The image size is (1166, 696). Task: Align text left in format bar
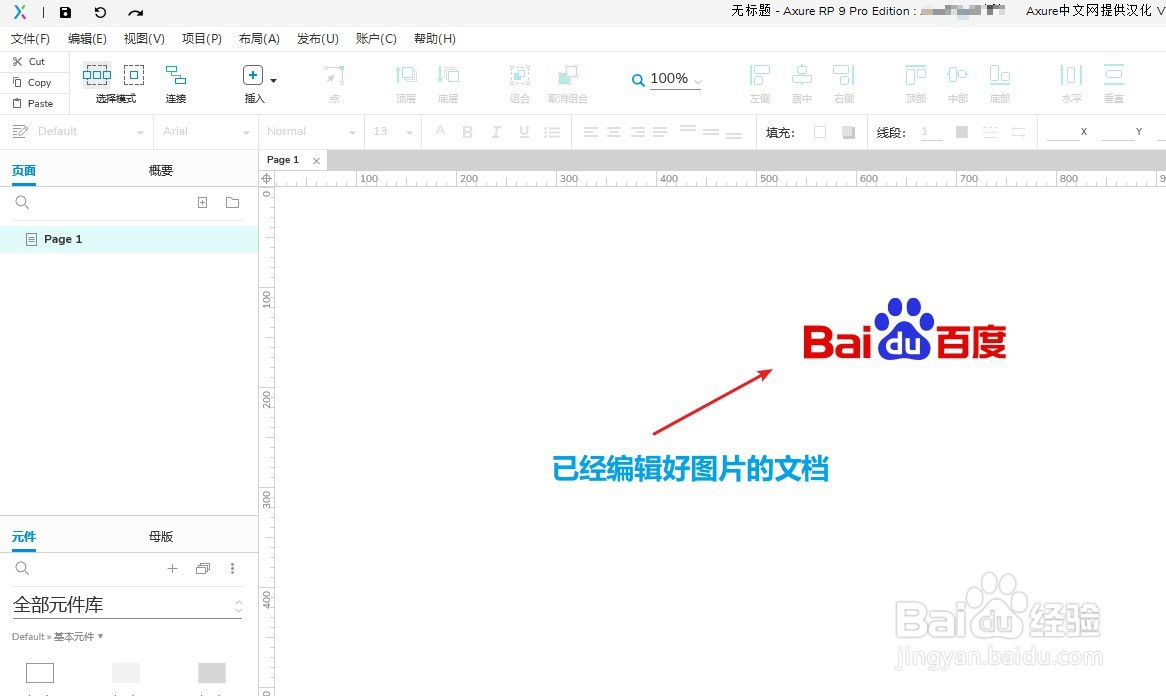pos(590,132)
